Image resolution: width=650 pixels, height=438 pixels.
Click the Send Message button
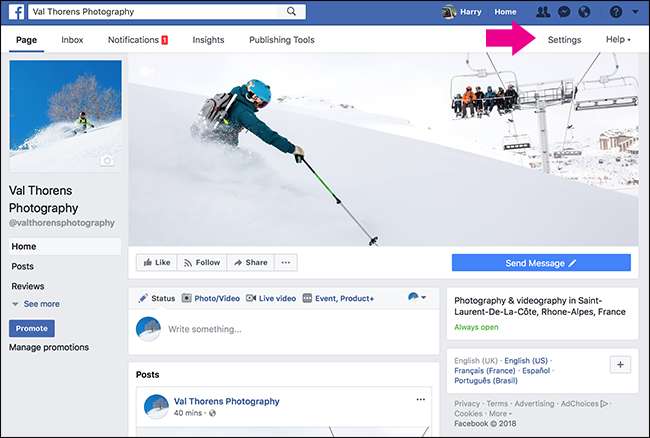541,263
